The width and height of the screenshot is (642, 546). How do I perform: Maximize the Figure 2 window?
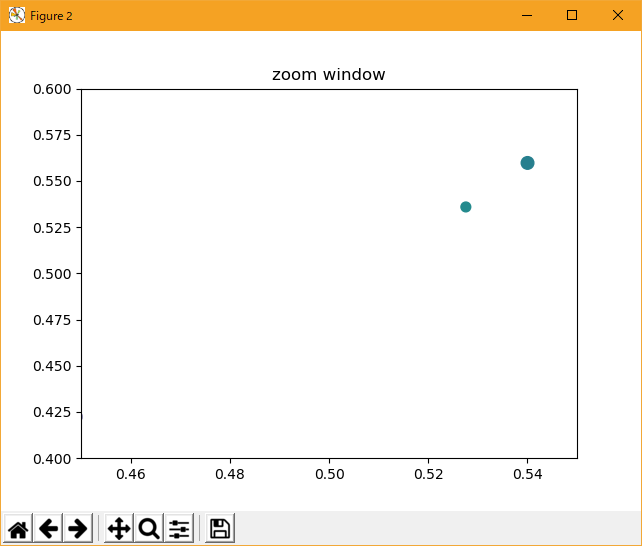tap(572, 15)
